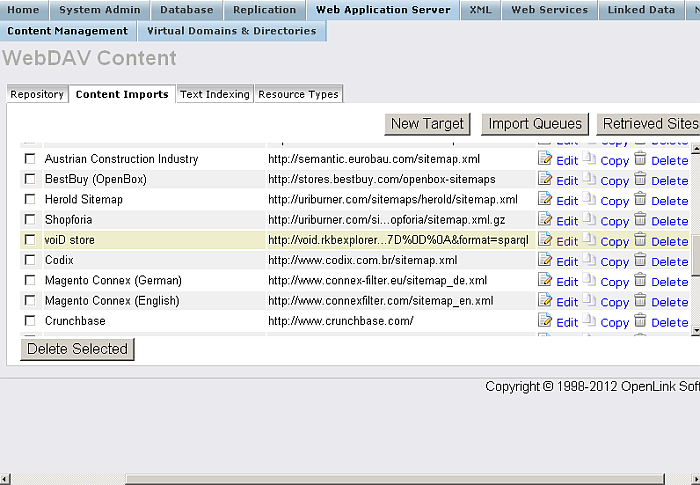
Task: Click the Delete Selected button
Action: tap(77, 349)
